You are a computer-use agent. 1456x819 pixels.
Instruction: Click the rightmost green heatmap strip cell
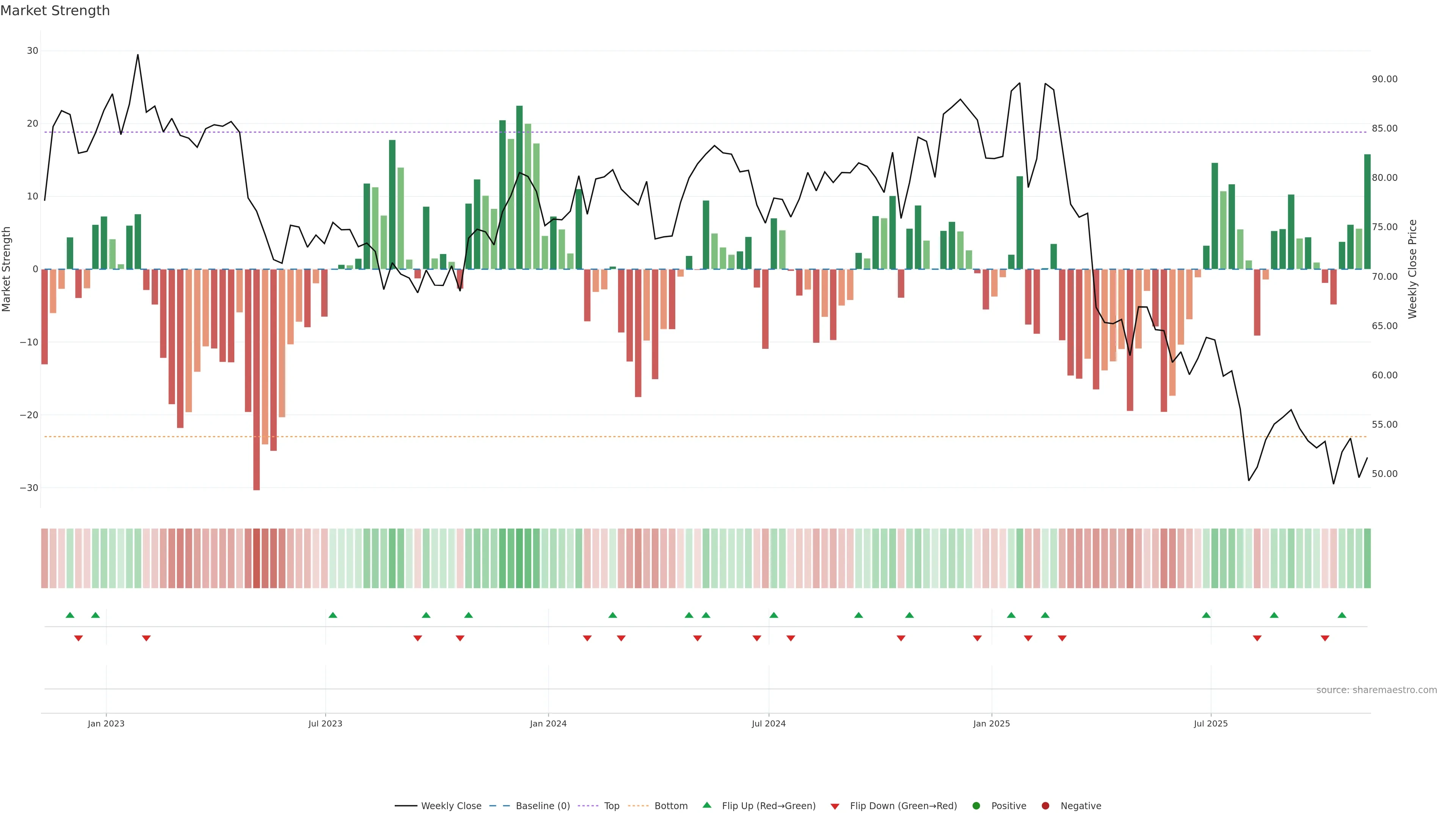pos(1367,559)
